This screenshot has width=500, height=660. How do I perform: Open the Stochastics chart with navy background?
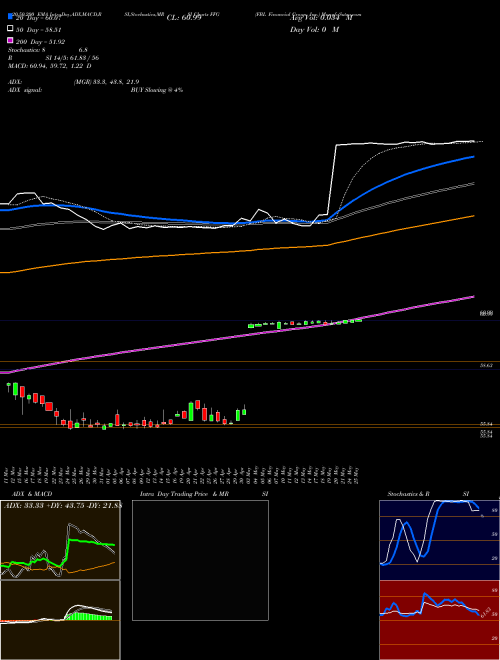click(439, 540)
